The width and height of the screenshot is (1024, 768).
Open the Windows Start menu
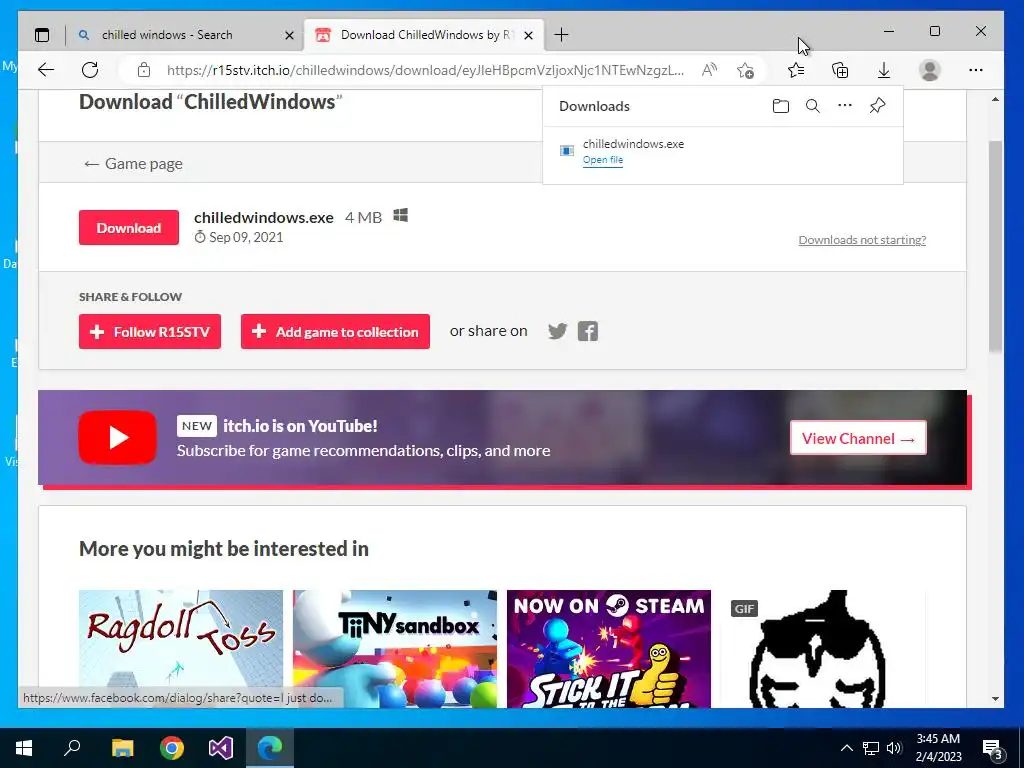[24, 748]
